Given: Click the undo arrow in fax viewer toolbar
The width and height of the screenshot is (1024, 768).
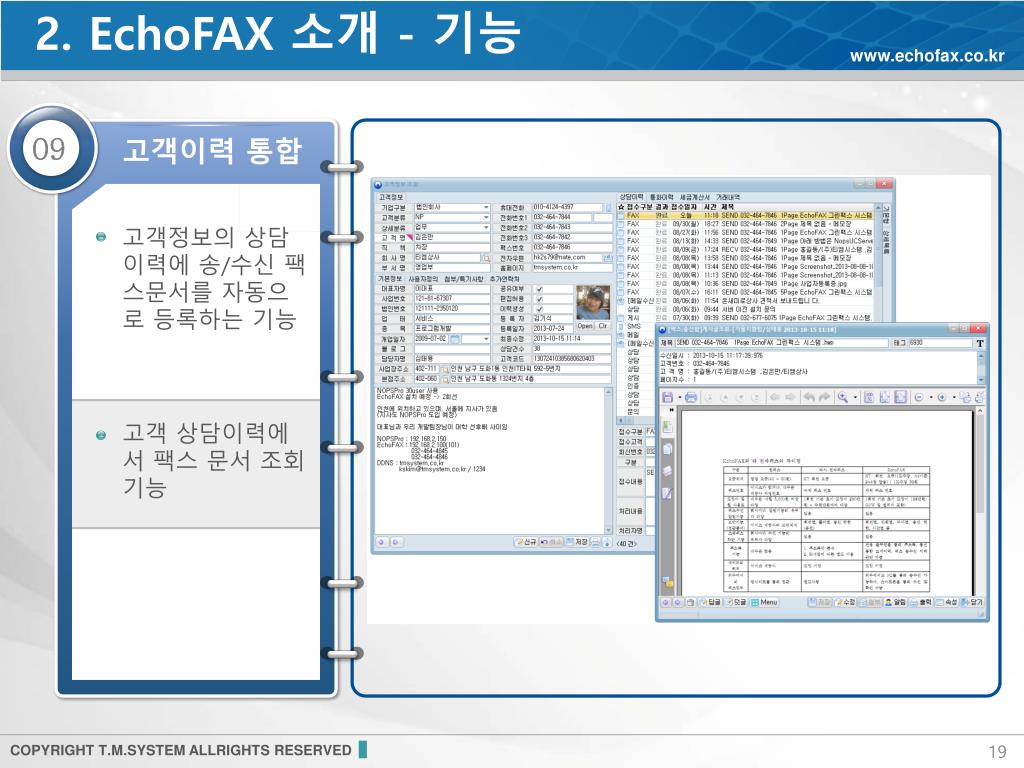Looking at the screenshot, I should (x=808, y=397).
